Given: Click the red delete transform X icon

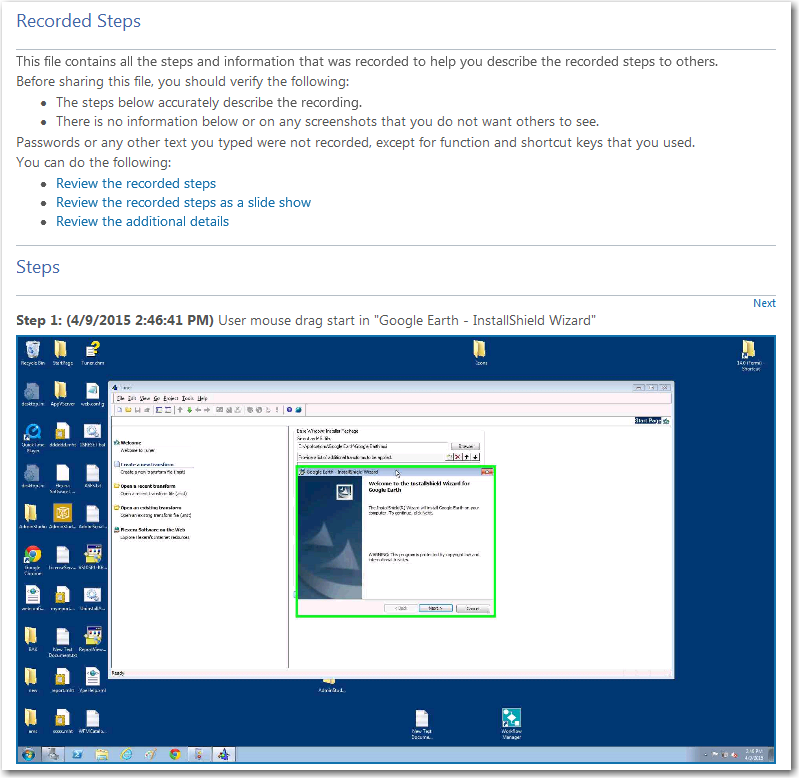Looking at the screenshot, I should 458,457.
